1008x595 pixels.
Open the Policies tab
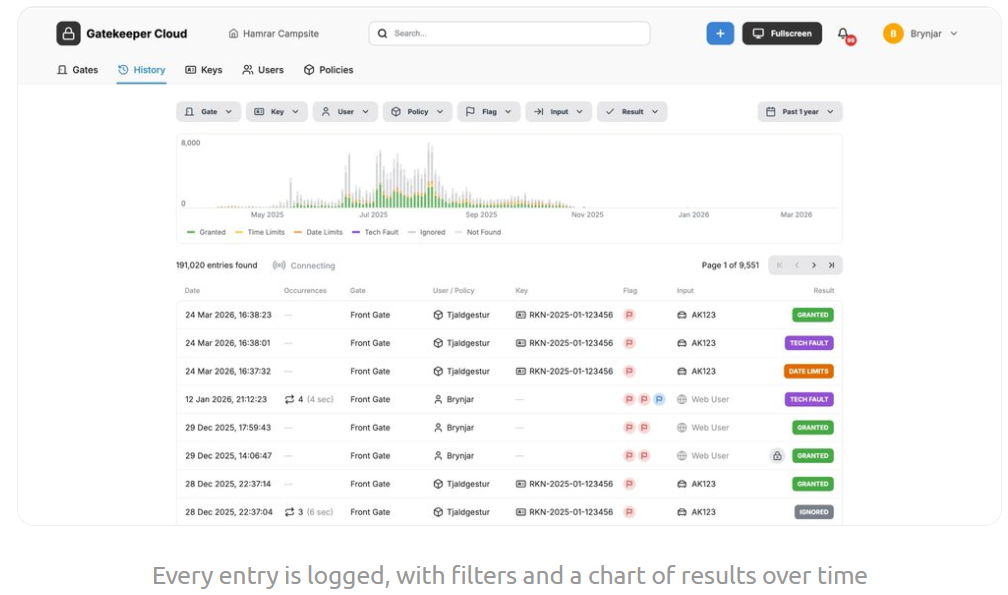click(x=328, y=70)
